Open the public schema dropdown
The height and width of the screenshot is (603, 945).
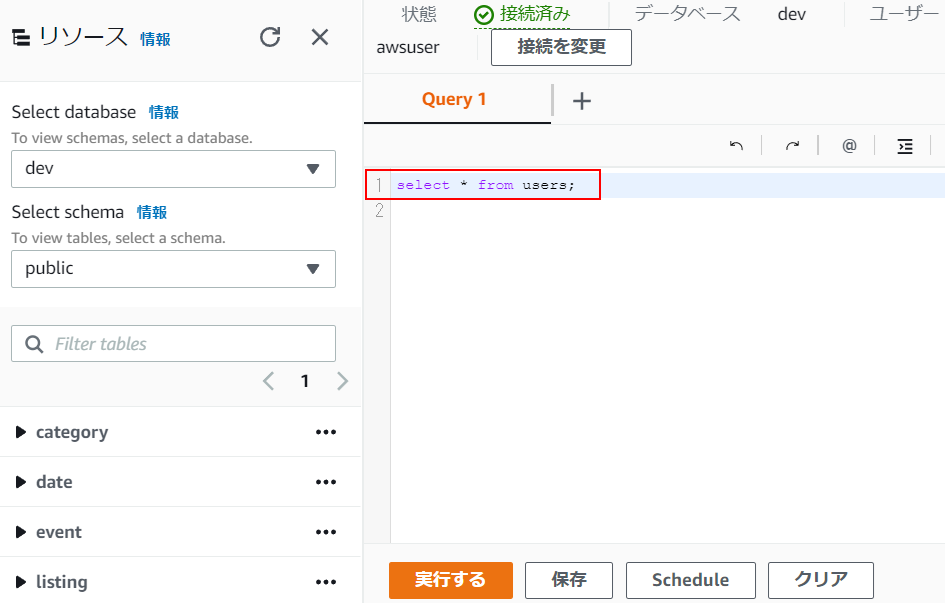(174, 269)
